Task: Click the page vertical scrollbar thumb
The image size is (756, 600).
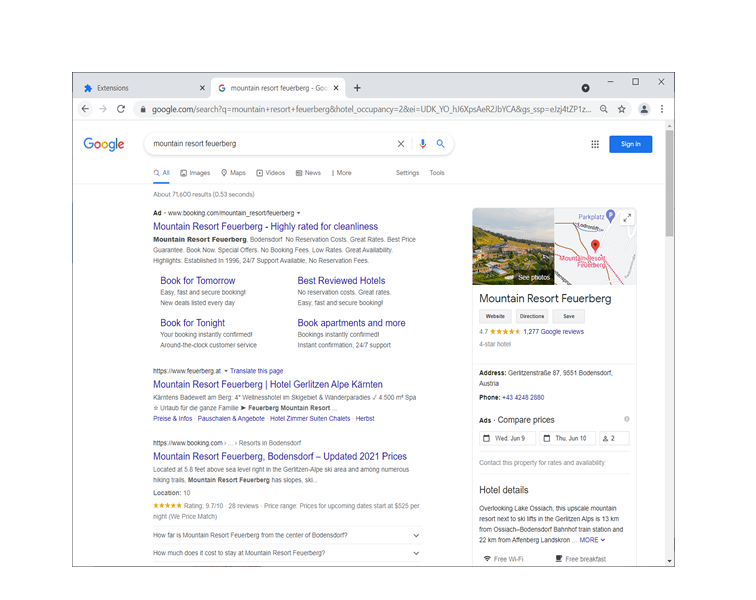Action: click(669, 182)
